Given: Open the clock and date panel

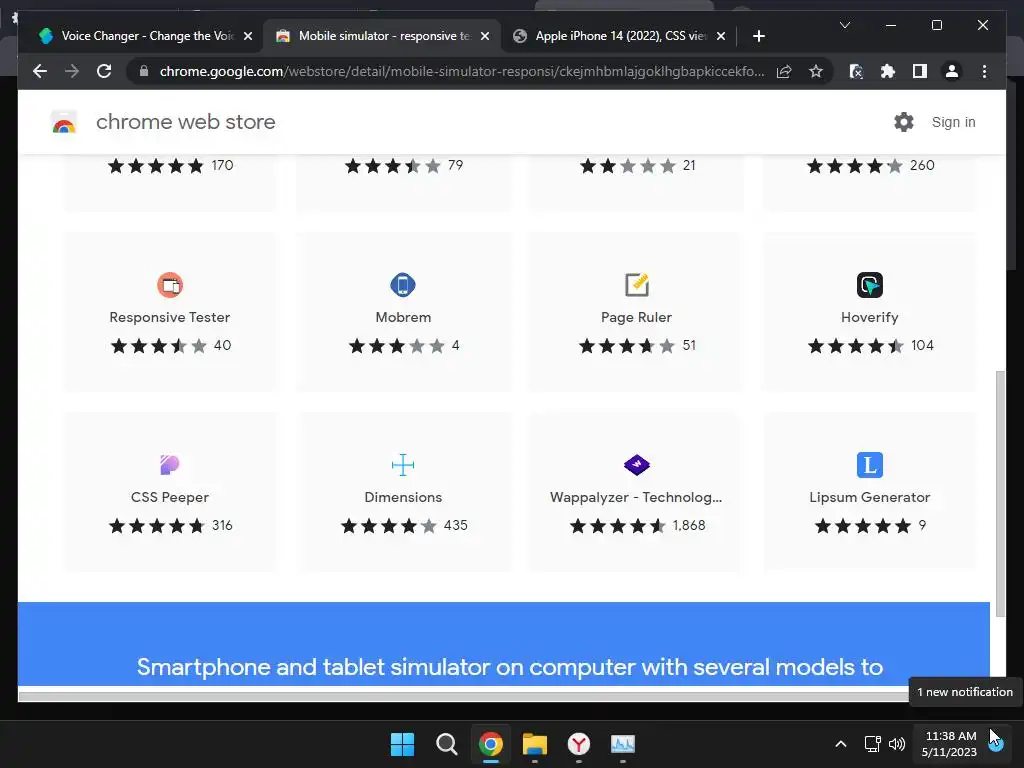Looking at the screenshot, I should [x=950, y=744].
